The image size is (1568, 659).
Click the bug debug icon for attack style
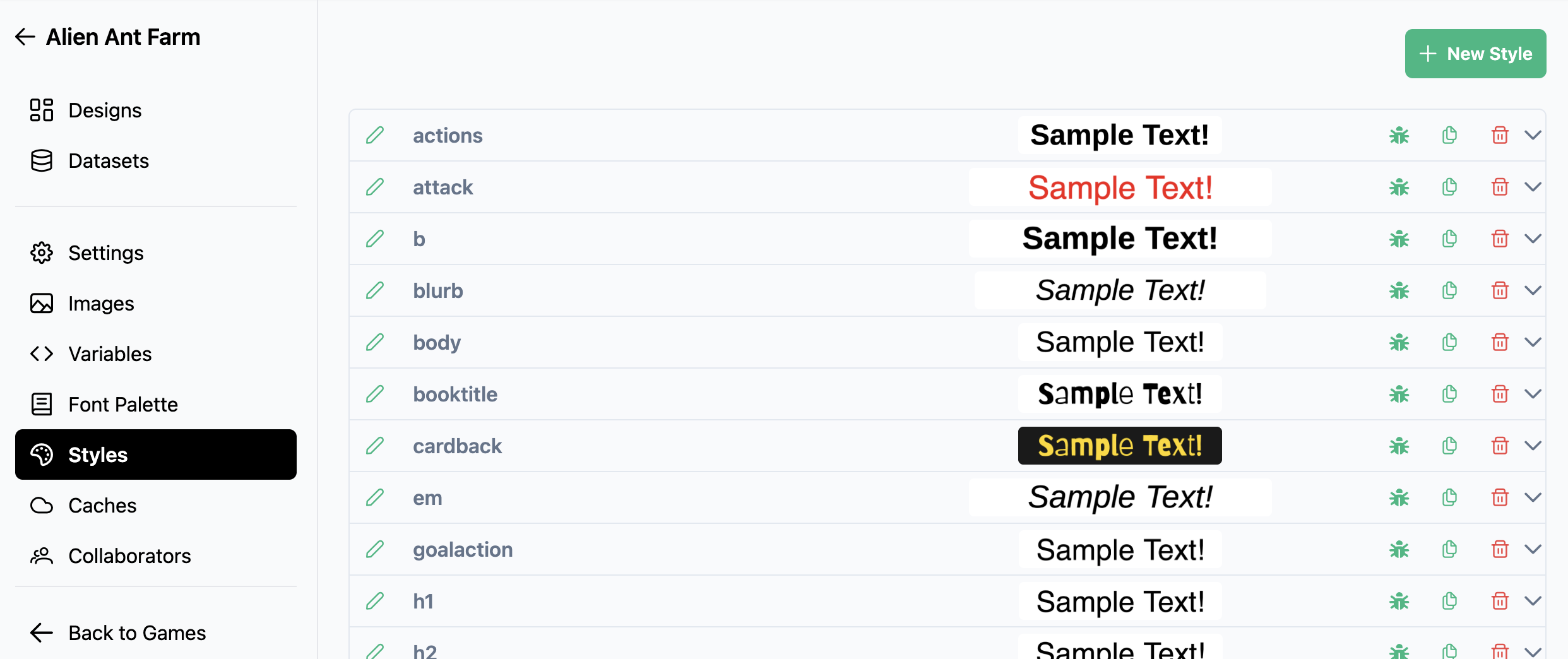1399,187
